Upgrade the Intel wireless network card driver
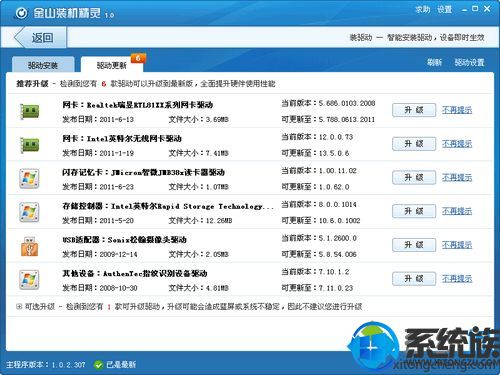Screen dimensions: 500x375 (414, 144)
